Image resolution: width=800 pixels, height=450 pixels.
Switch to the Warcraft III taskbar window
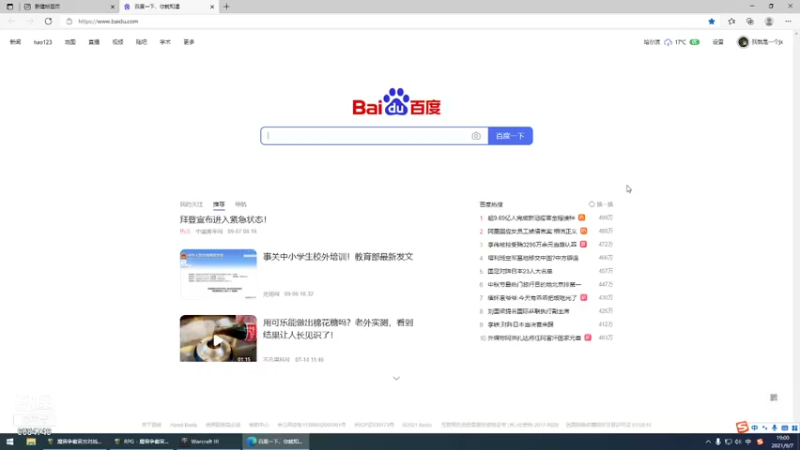click(x=208, y=442)
